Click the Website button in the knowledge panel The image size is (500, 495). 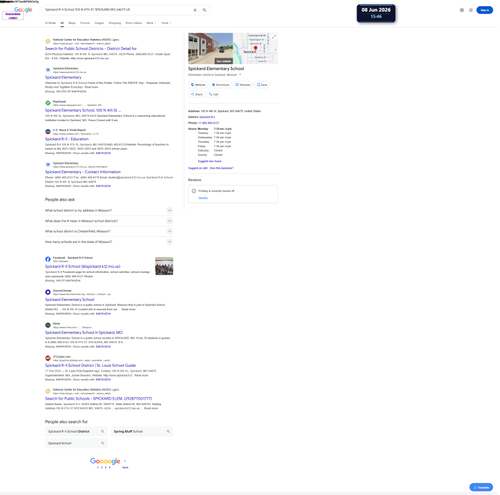pyautogui.click(x=198, y=85)
